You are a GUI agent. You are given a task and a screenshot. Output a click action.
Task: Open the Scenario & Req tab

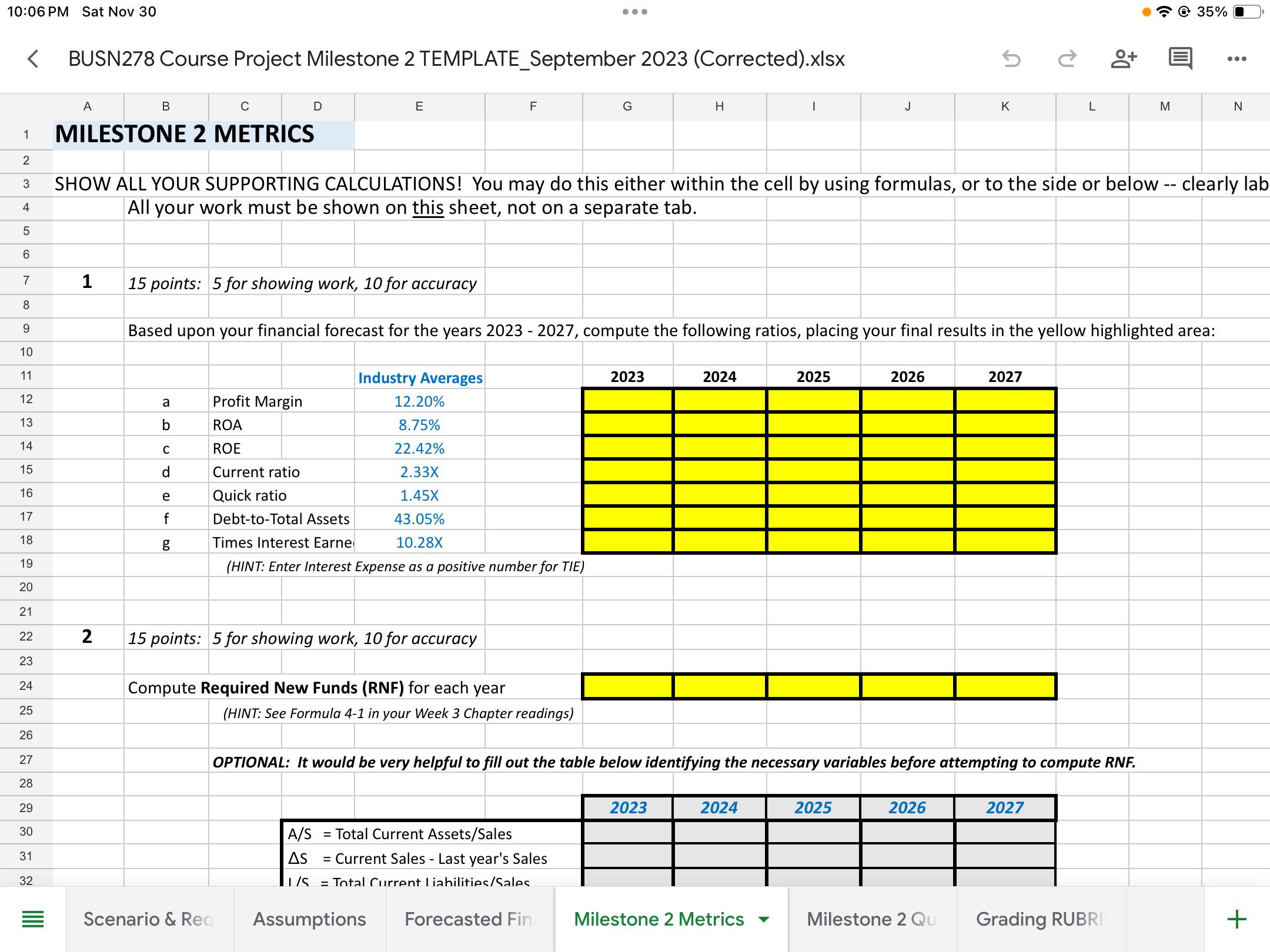tap(148, 919)
